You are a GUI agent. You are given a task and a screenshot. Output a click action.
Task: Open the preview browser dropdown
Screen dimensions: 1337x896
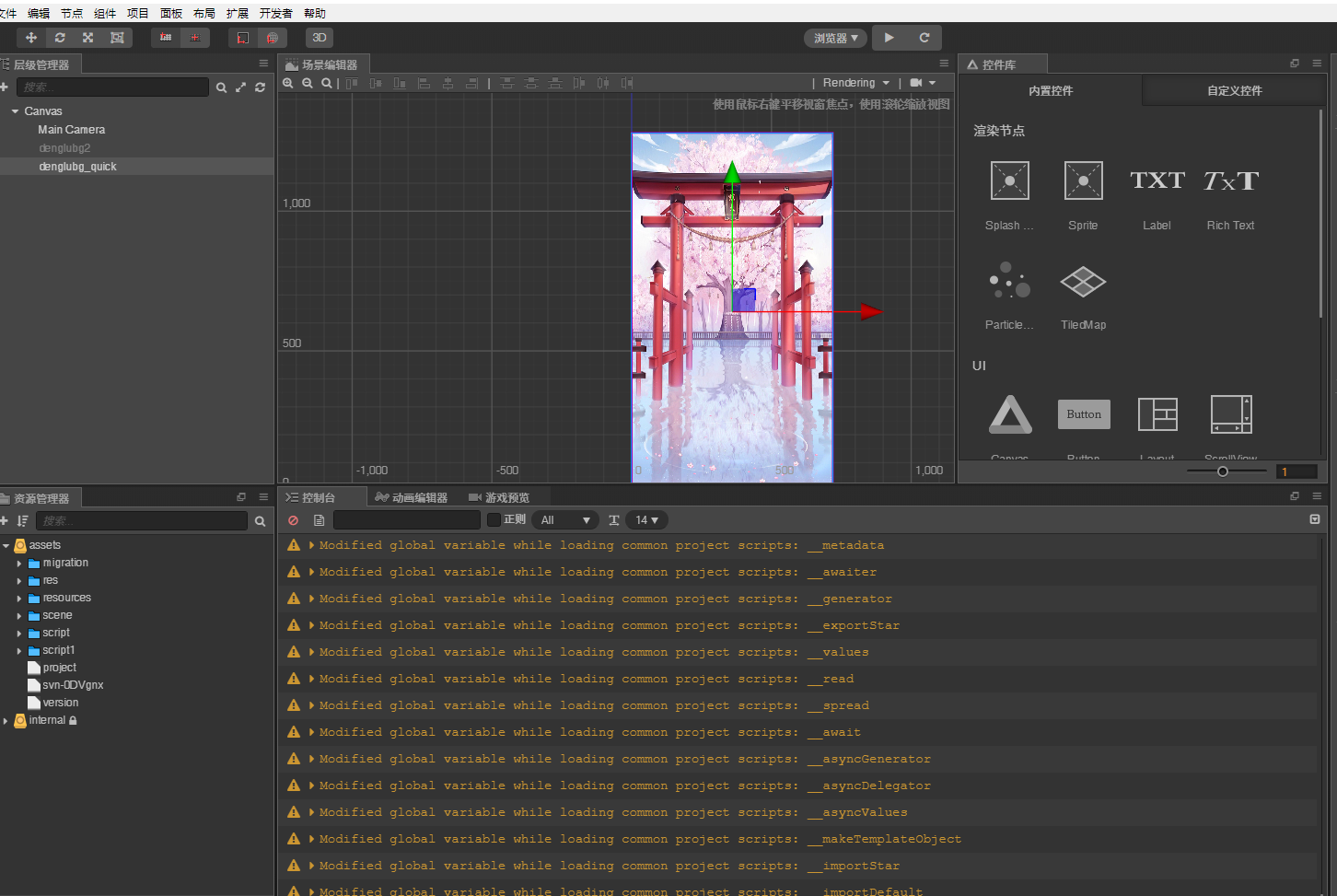[834, 38]
